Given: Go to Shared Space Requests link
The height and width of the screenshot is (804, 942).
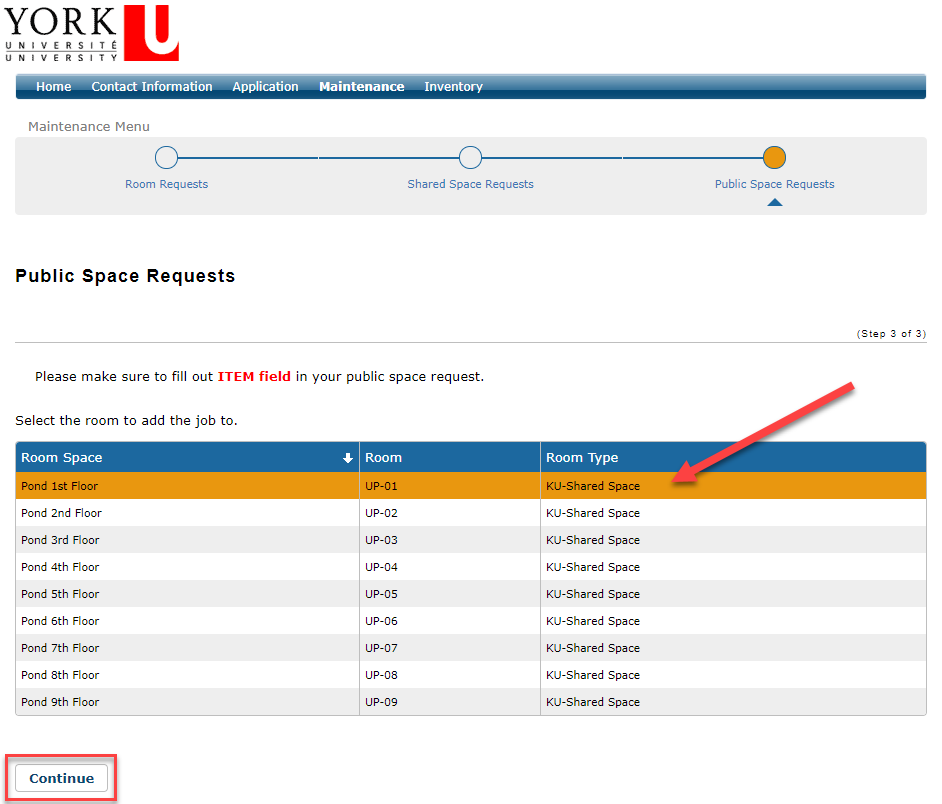Looking at the screenshot, I should click(x=470, y=184).
